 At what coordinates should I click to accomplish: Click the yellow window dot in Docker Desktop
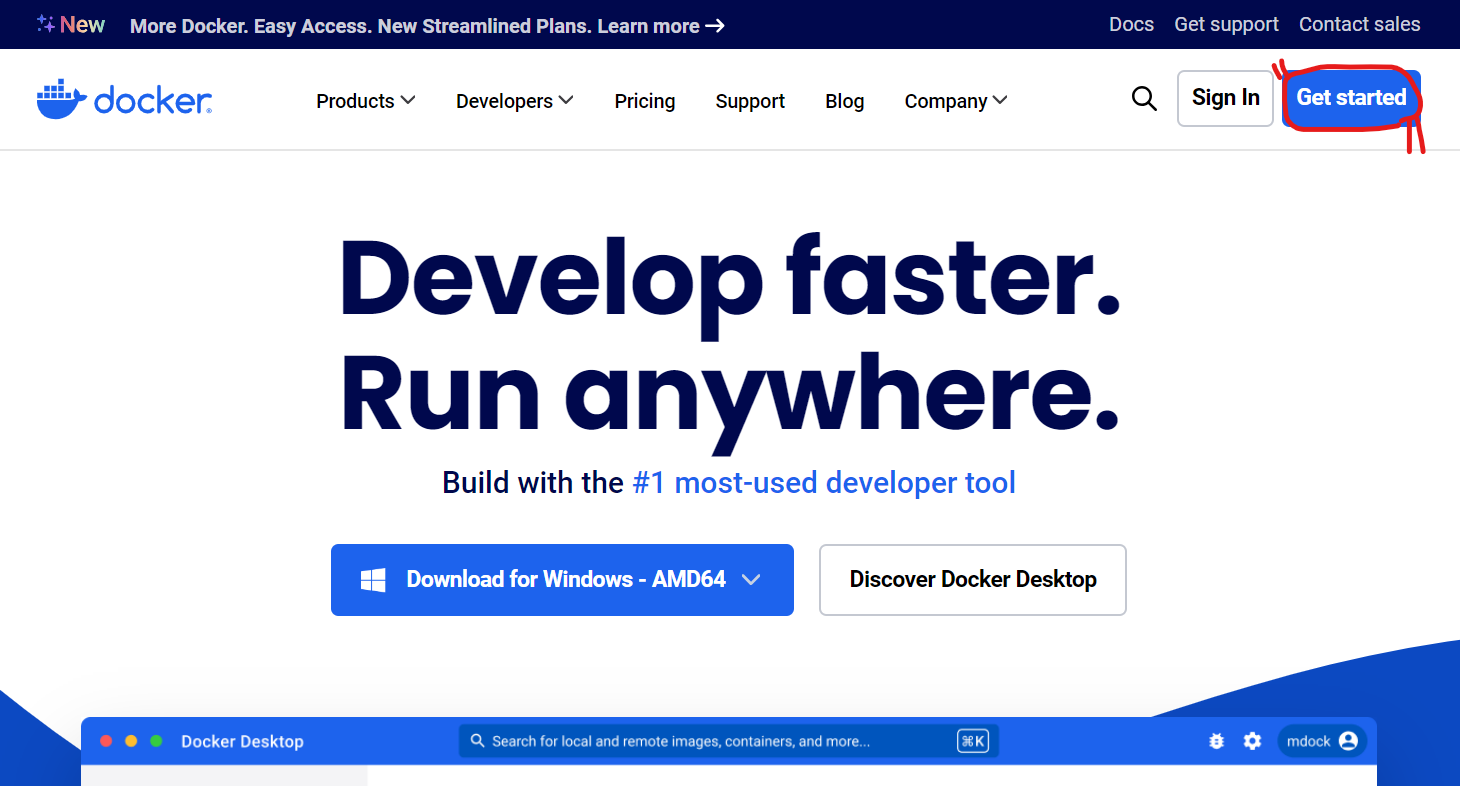pos(131,741)
